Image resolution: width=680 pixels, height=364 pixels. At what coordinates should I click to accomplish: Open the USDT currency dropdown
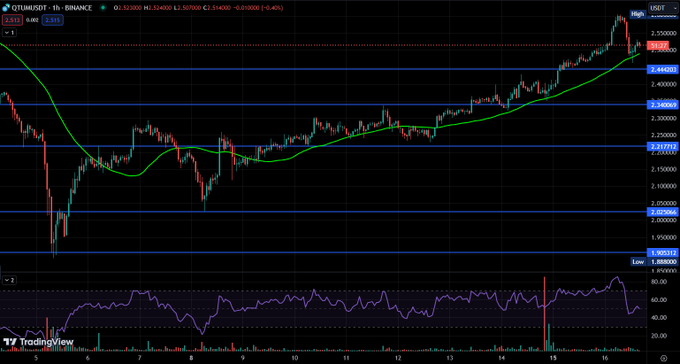[x=663, y=8]
